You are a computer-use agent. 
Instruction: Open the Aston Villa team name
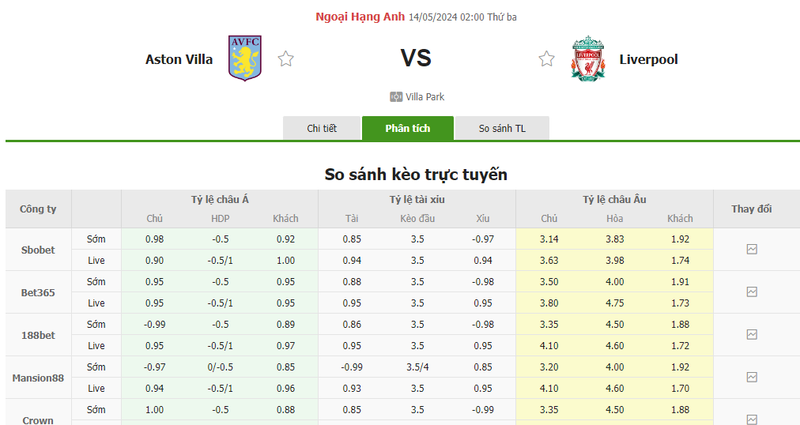click(179, 59)
